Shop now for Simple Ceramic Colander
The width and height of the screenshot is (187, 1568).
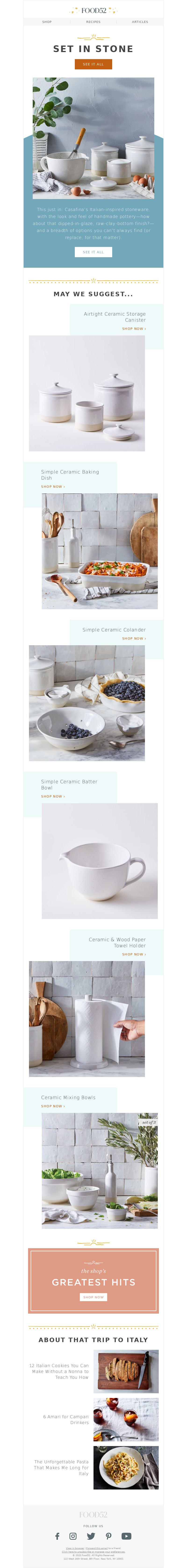pos(134,638)
